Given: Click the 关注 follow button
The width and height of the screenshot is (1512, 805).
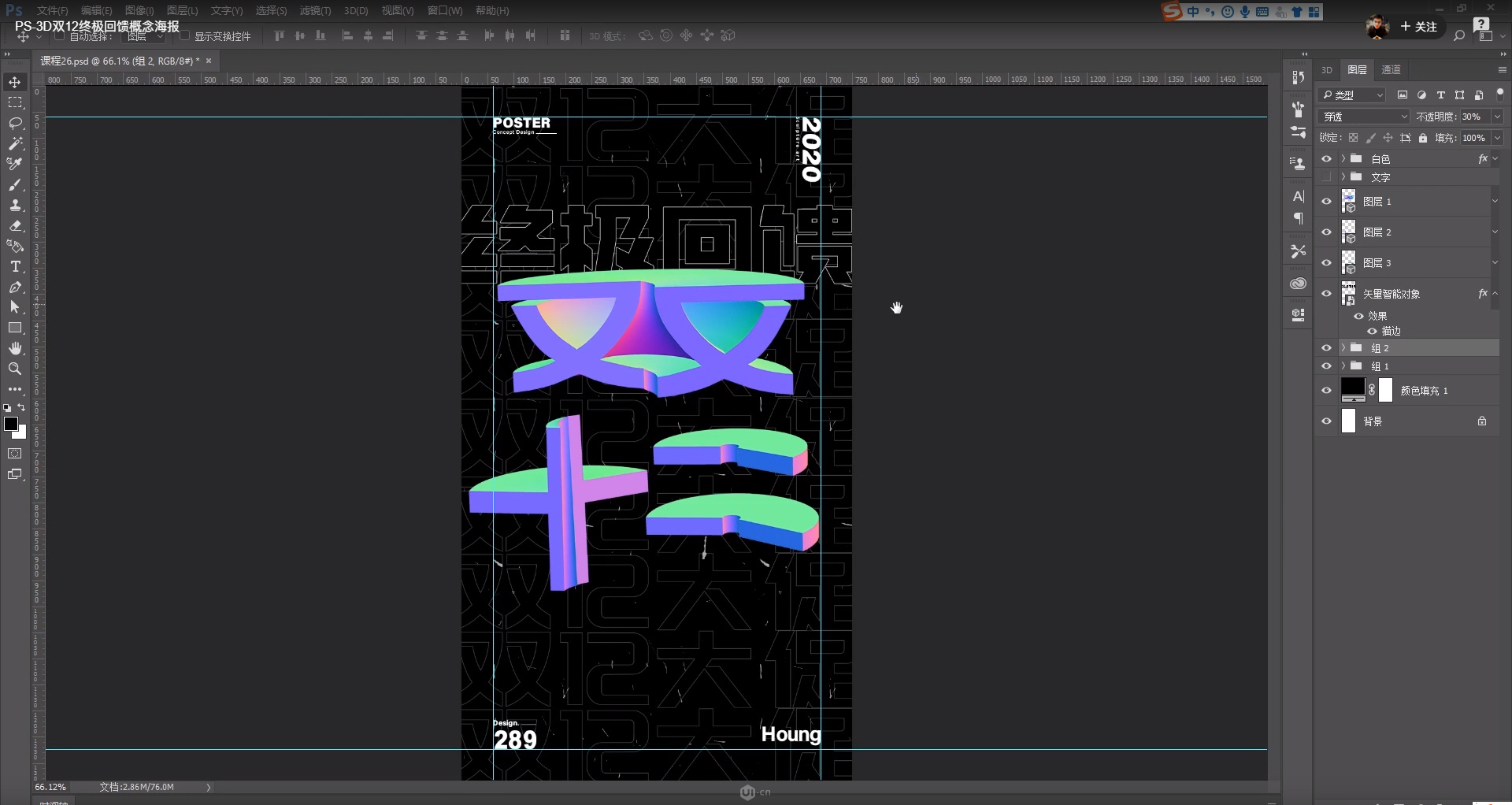Looking at the screenshot, I should (1419, 27).
